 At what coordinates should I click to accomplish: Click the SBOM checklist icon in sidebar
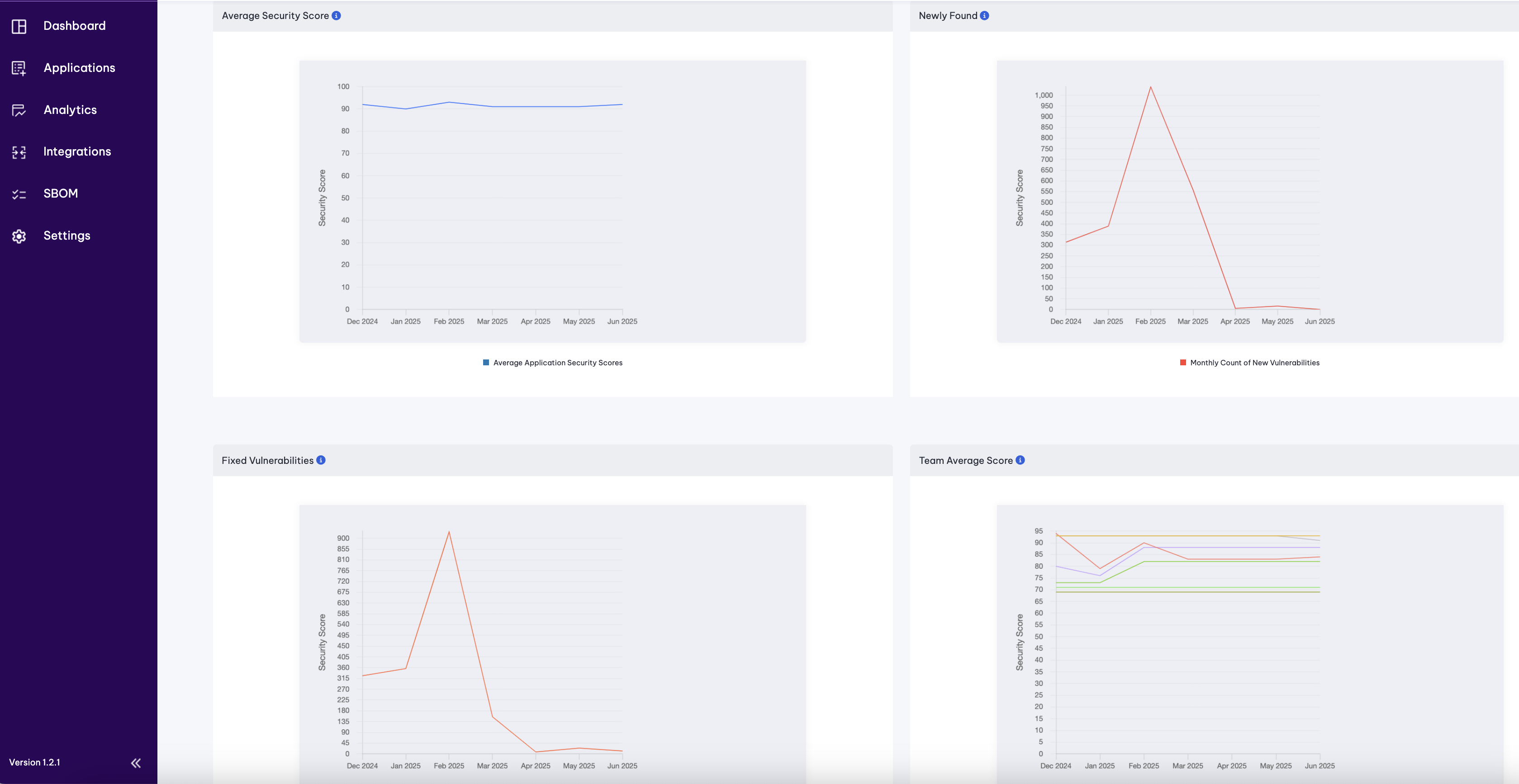click(x=19, y=194)
